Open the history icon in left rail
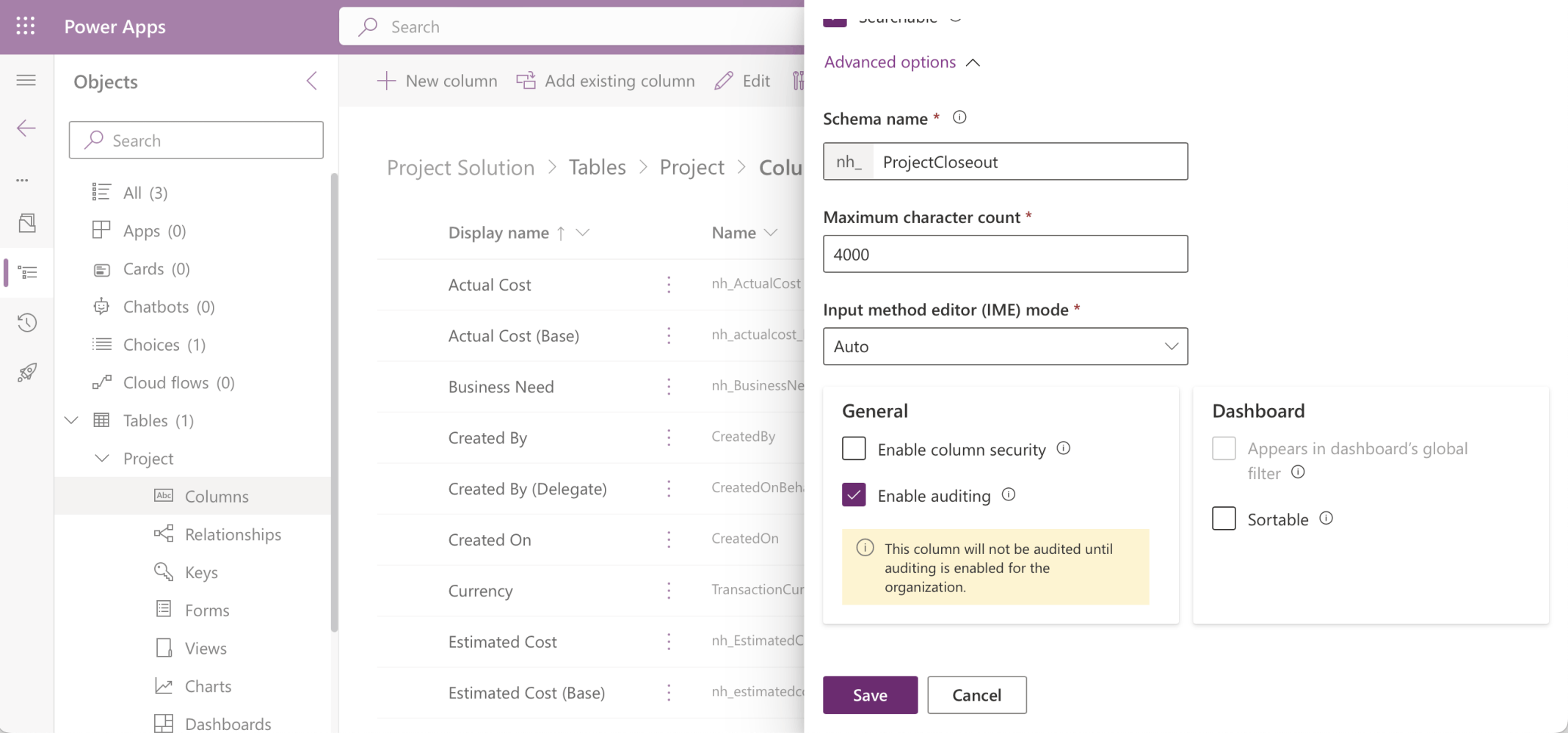 click(x=27, y=322)
